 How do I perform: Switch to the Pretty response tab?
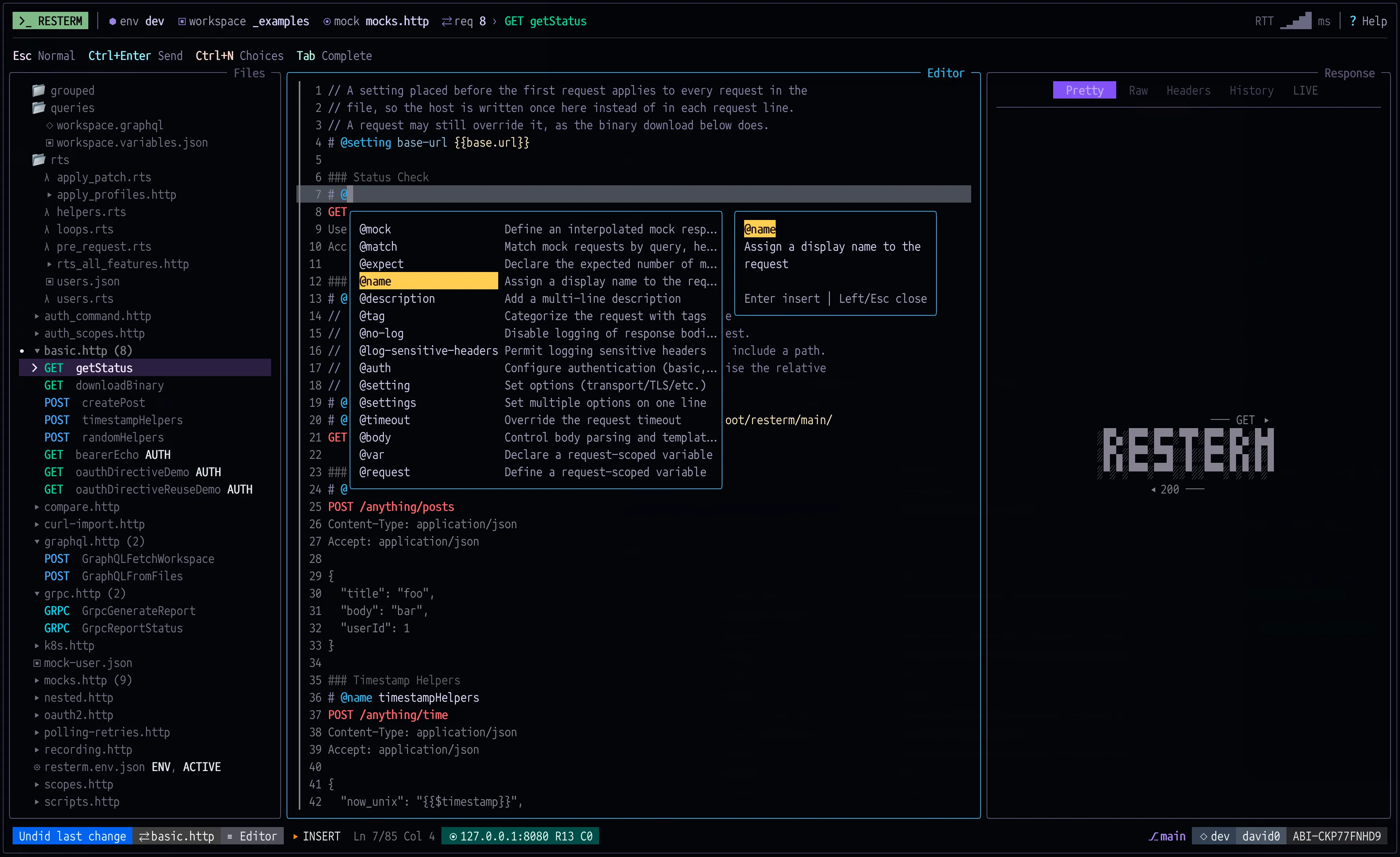click(1084, 90)
